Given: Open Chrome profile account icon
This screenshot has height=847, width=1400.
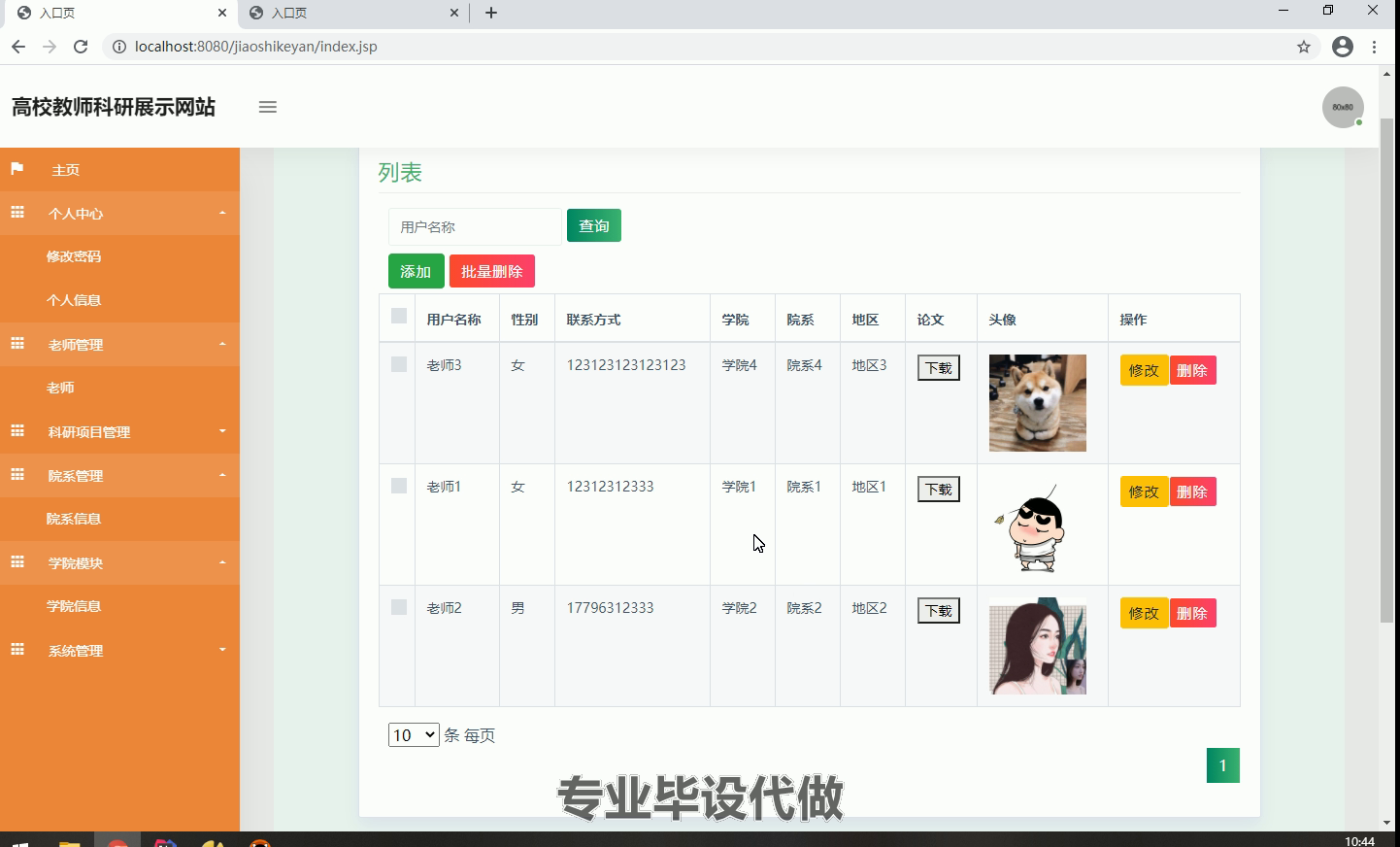Looking at the screenshot, I should click(1343, 47).
